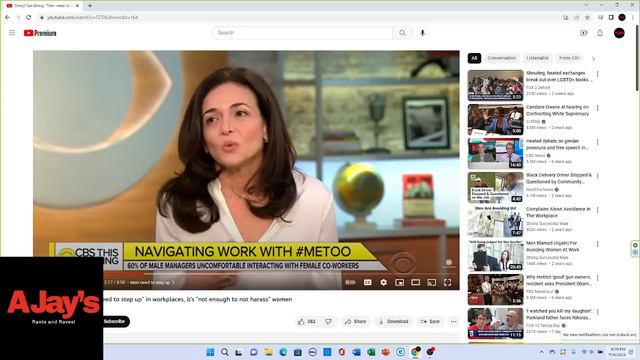The image size is (640, 360).
Task: Select the All filter chip
Action: click(x=474, y=58)
